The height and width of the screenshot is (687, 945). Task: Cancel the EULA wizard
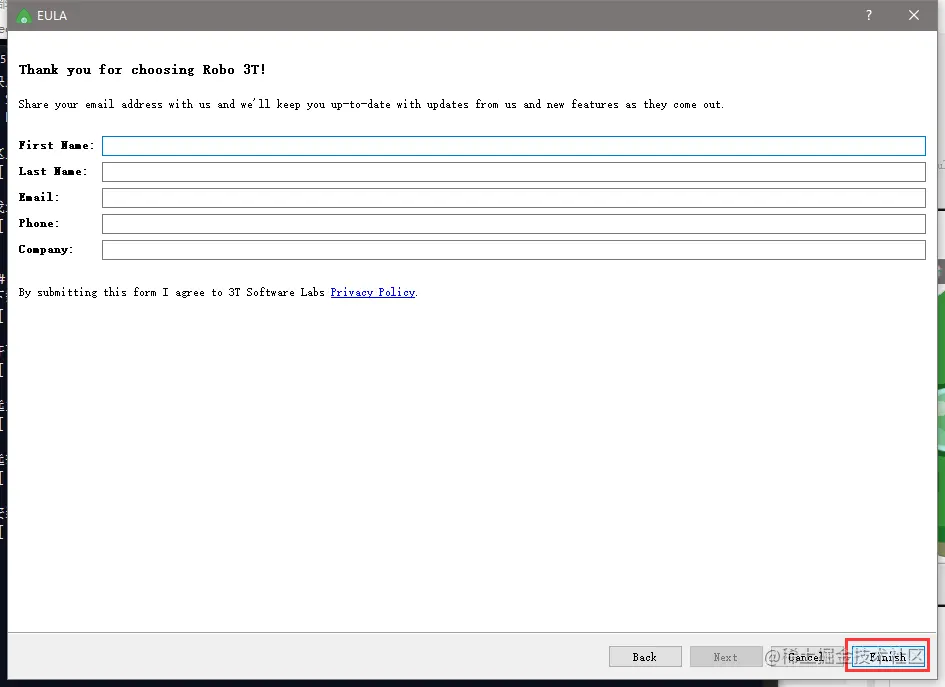(806, 657)
